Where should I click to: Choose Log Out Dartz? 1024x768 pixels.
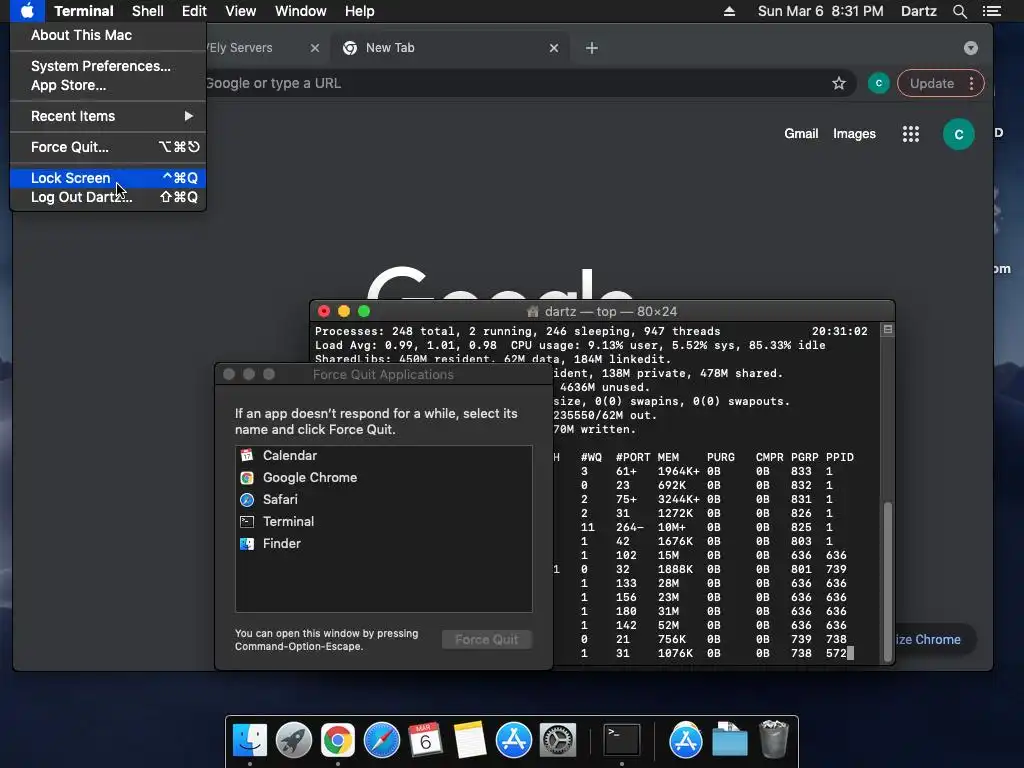click(x=108, y=197)
